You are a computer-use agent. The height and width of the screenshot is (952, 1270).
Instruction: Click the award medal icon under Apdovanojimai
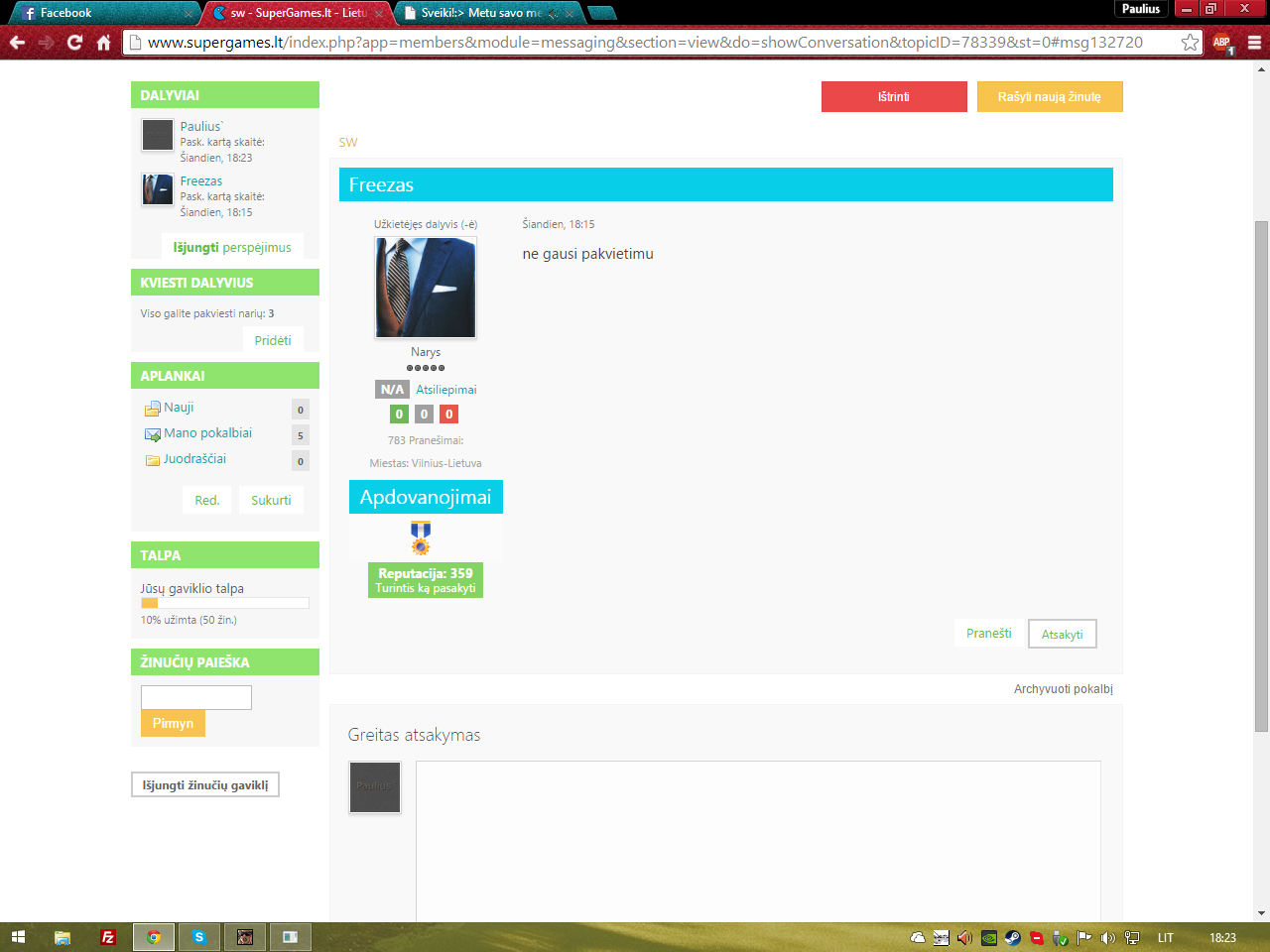click(421, 537)
